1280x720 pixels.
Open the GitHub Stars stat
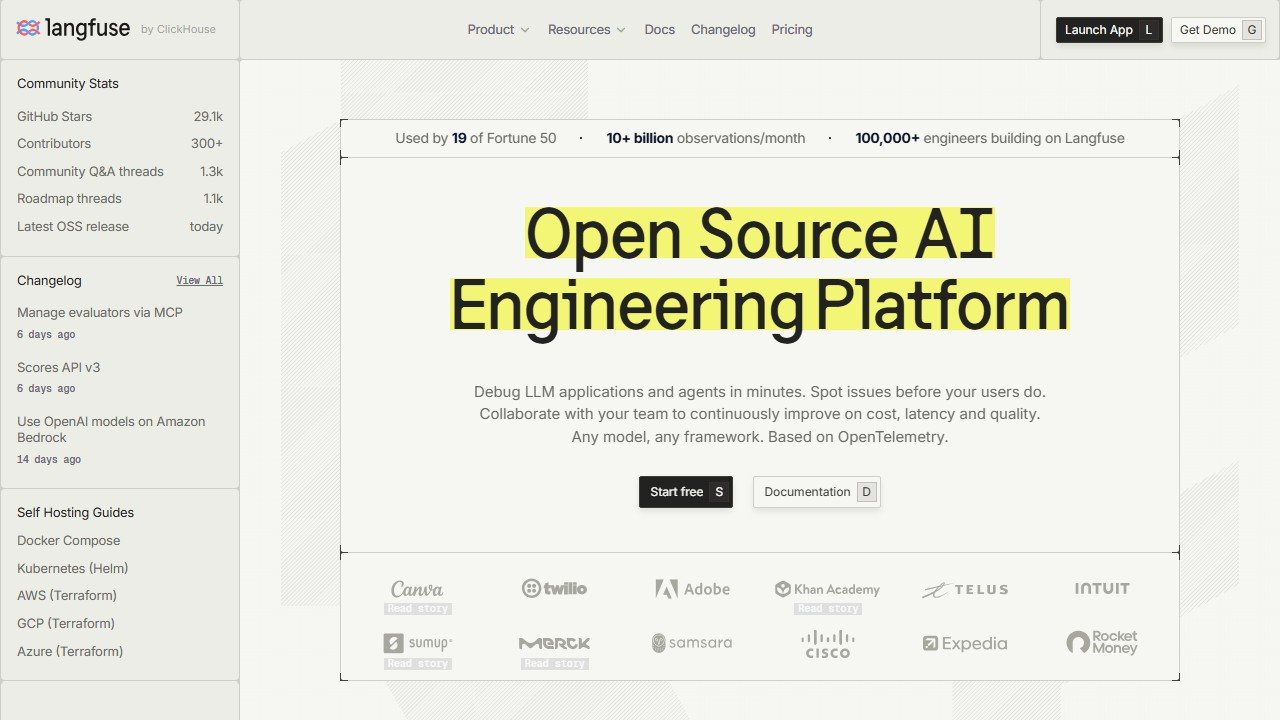coord(120,117)
